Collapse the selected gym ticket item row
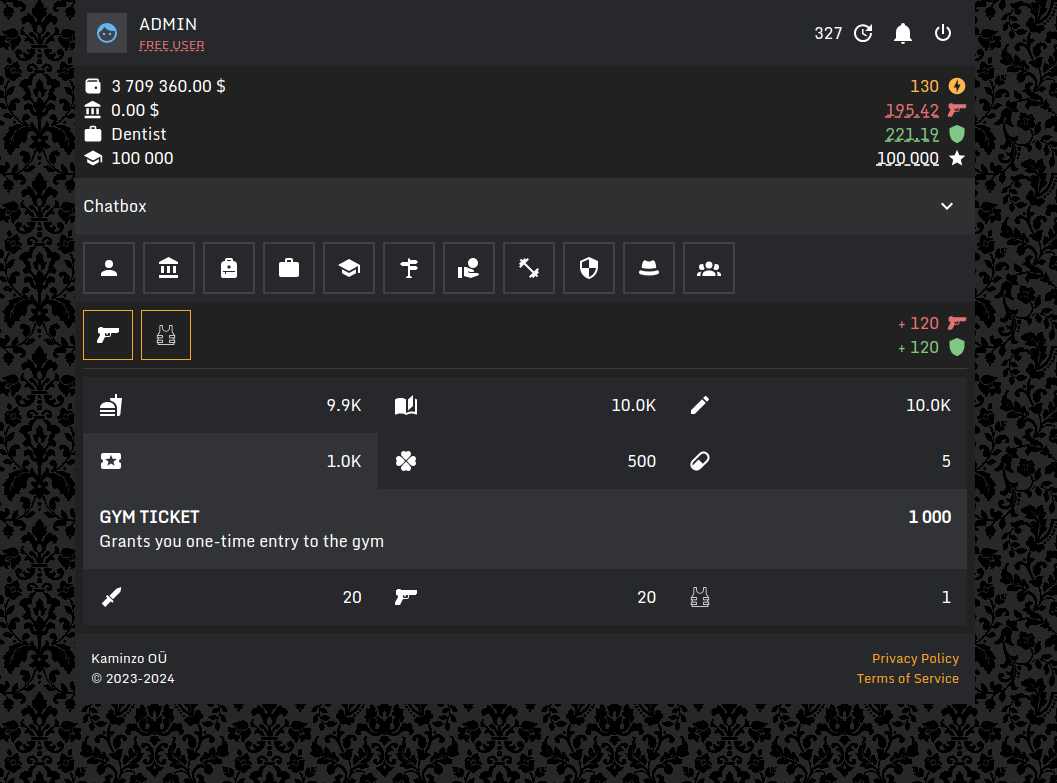1057x783 pixels. [230, 461]
